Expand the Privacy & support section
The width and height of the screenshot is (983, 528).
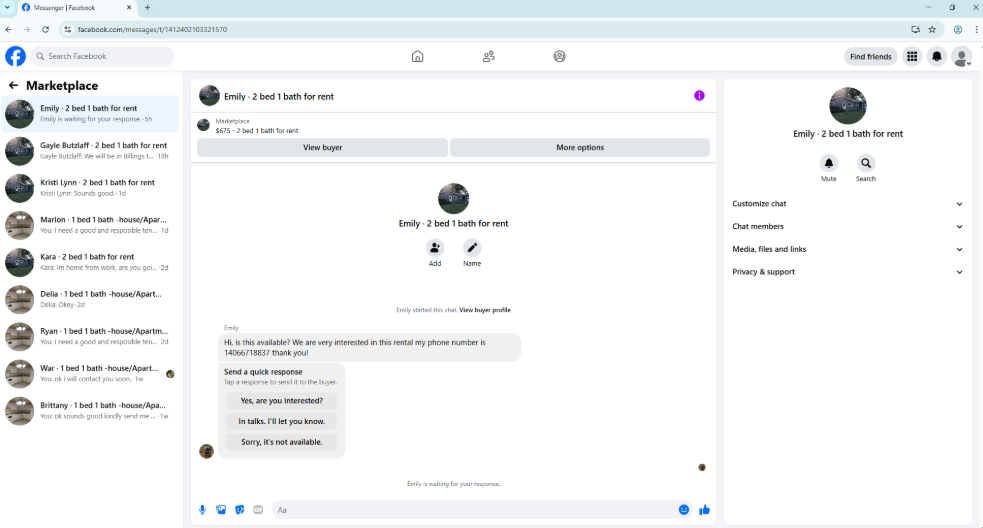[847, 272]
